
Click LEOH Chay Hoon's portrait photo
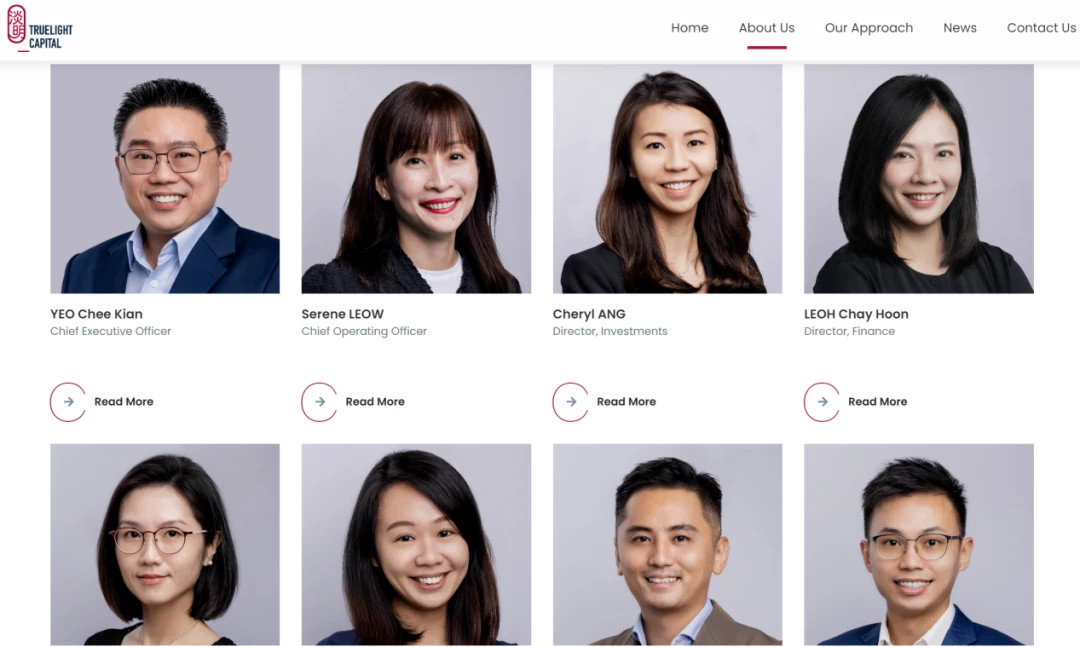(919, 179)
